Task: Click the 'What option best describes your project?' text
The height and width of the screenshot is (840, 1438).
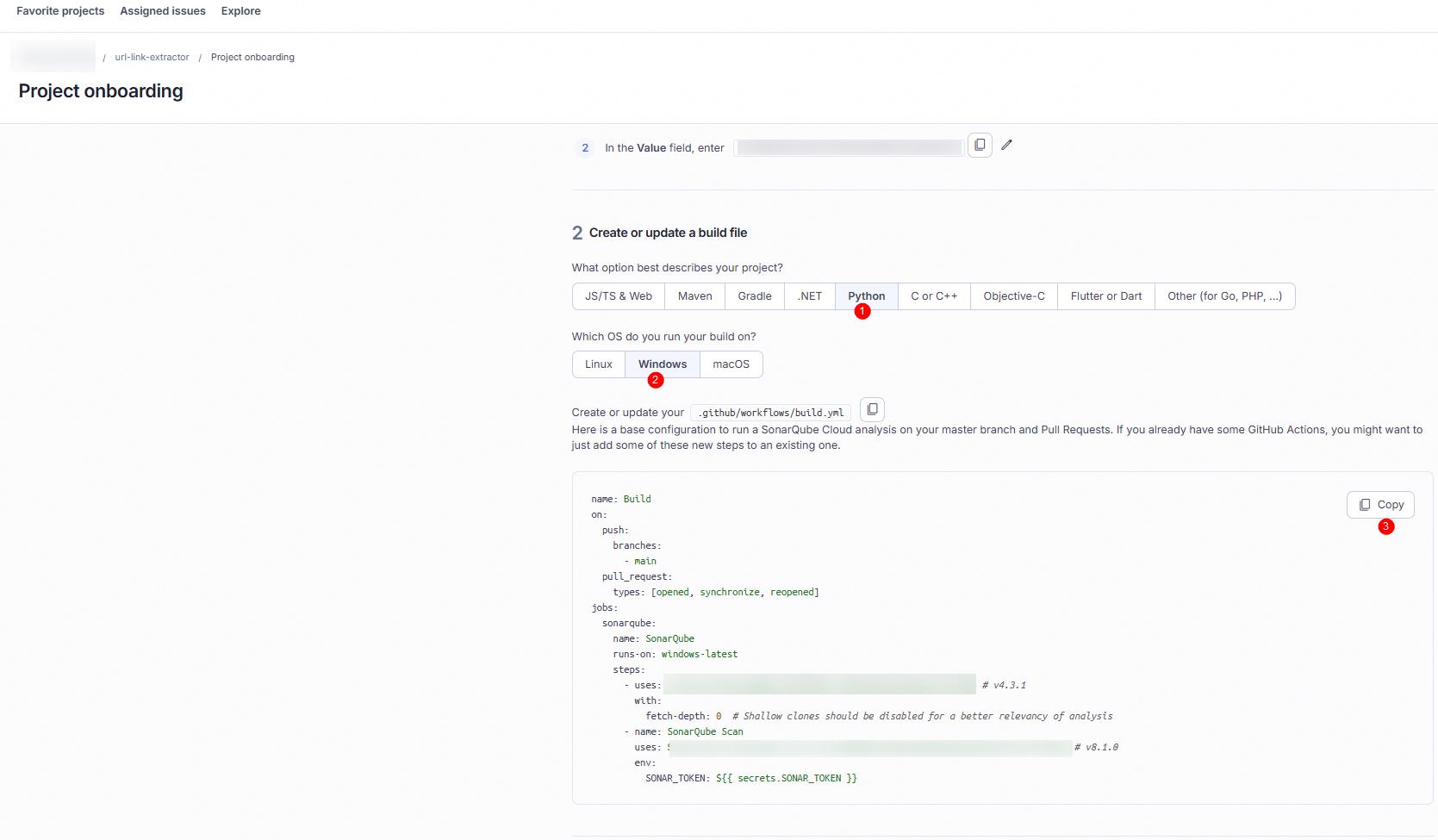Action: [677, 268]
